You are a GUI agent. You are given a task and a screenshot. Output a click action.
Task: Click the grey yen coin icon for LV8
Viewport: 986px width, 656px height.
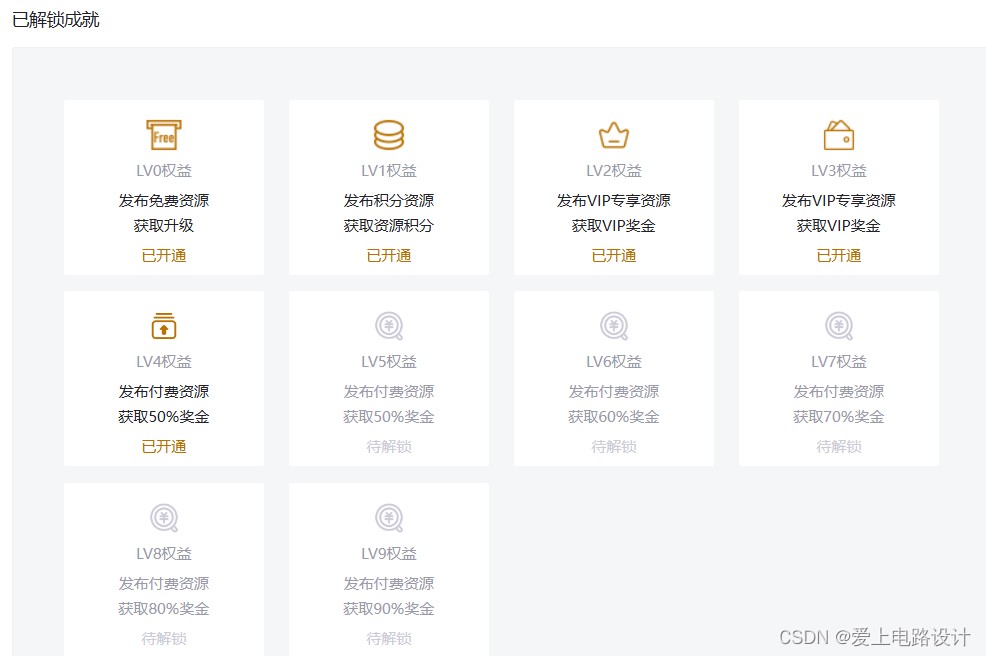pyautogui.click(x=163, y=518)
